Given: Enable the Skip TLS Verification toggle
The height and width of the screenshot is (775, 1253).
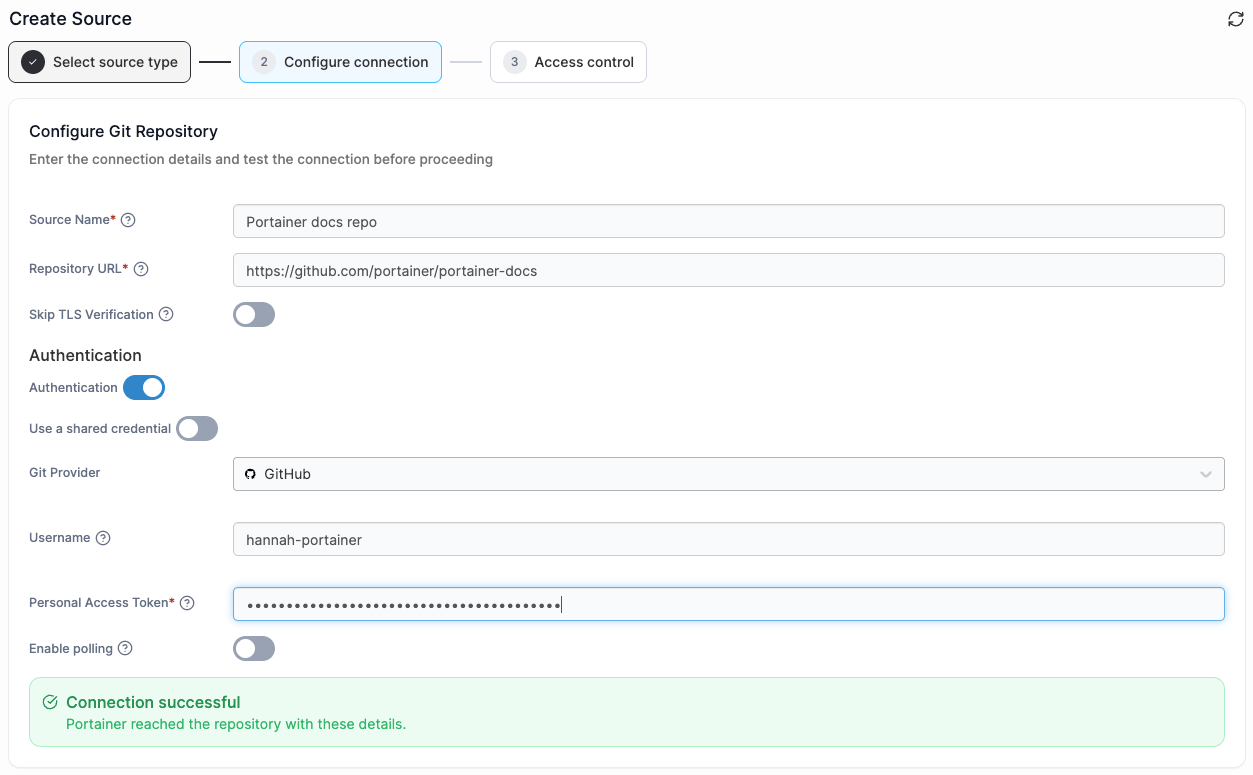Looking at the screenshot, I should click(x=254, y=315).
